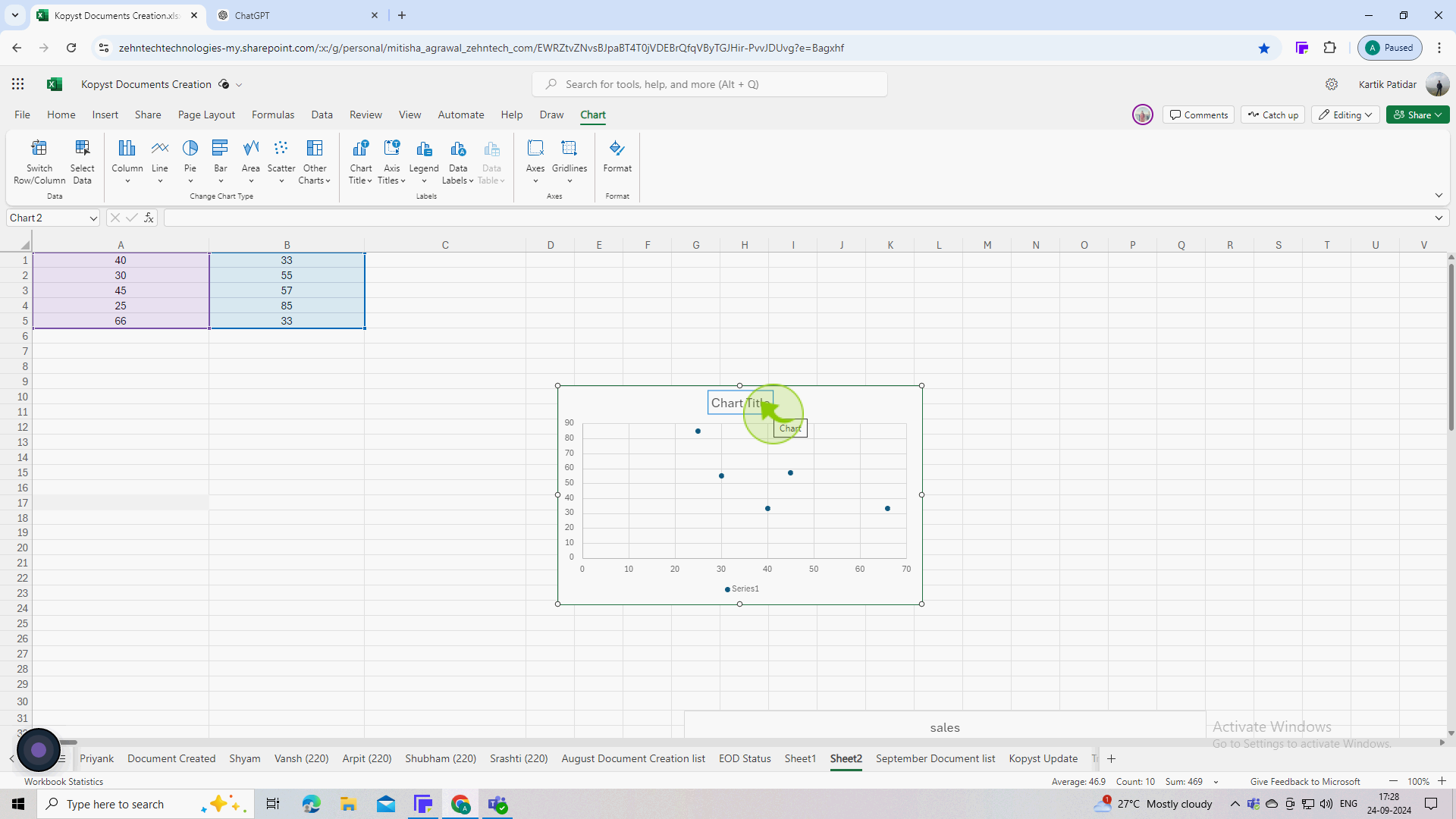Image resolution: width=1456 pixels, height=819 pixels.
Task: Open Format chart pane
Action: 617,157
